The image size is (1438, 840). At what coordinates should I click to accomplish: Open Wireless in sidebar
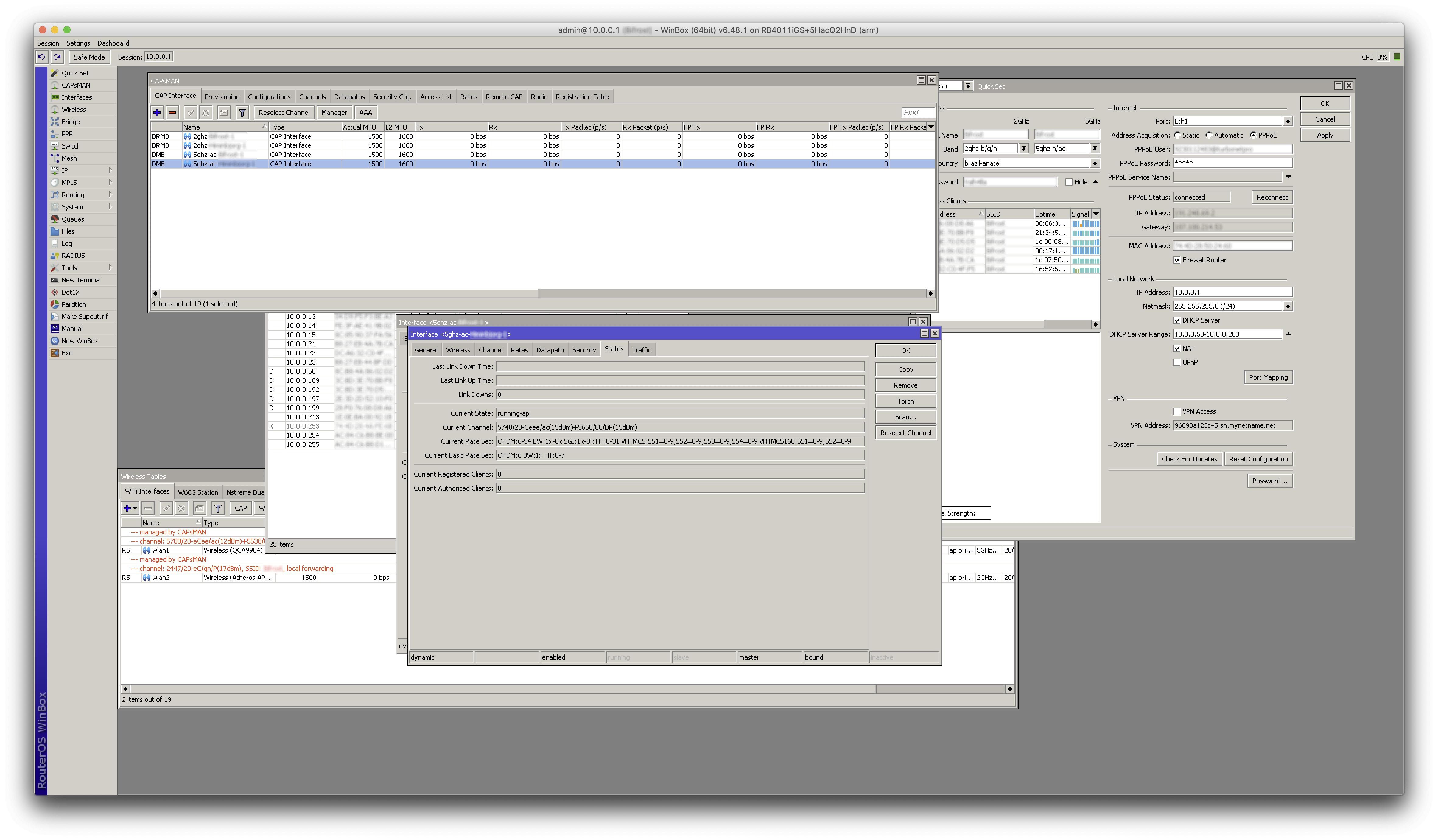coord(74,110)
